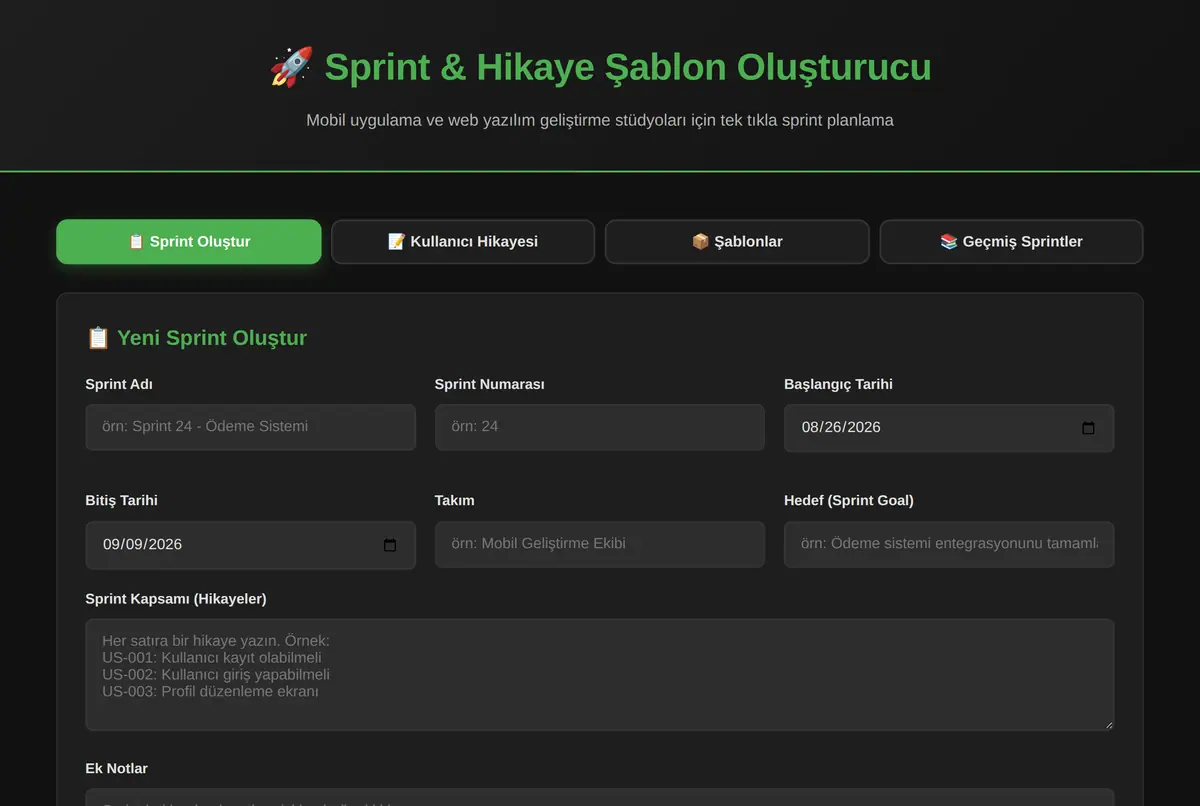The height and width of the screenshot is (806, 1200).
Task: Click the Sprint Adı input field
Action: click(x=251, y=427)
